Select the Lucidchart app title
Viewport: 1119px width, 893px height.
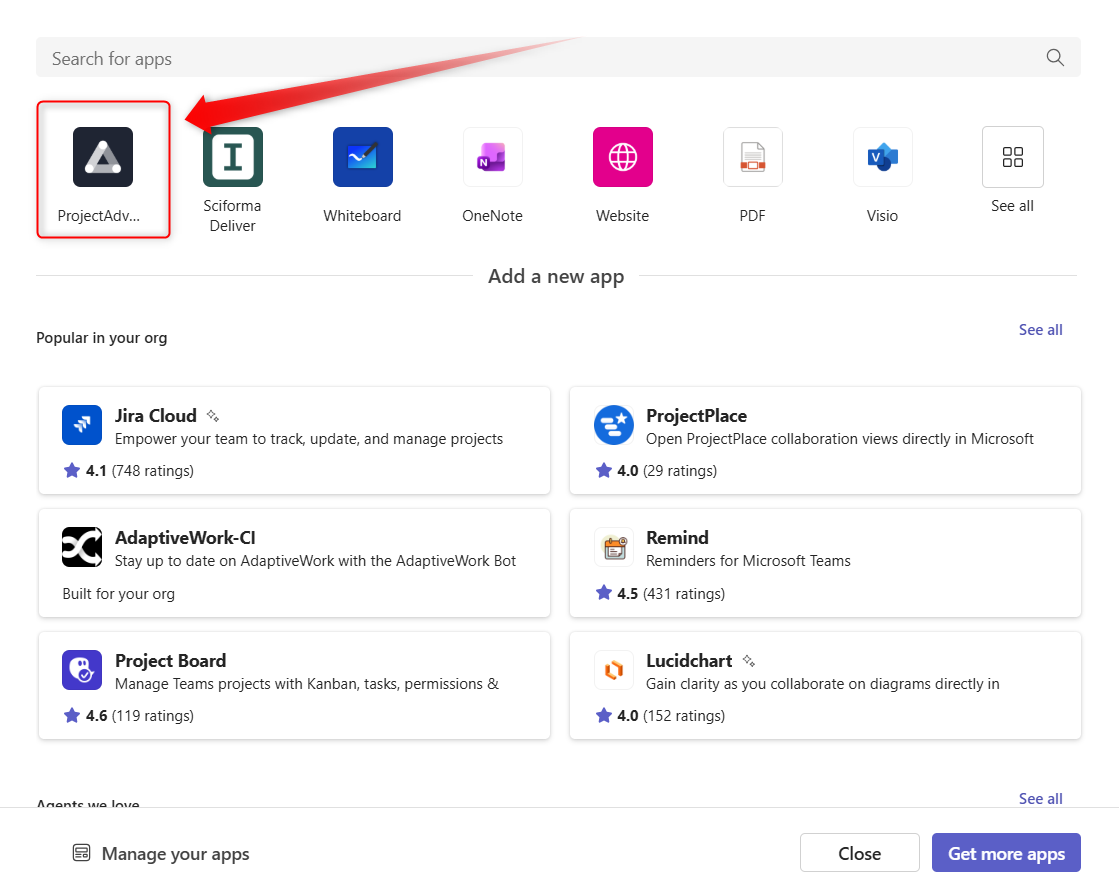point(689,660)
